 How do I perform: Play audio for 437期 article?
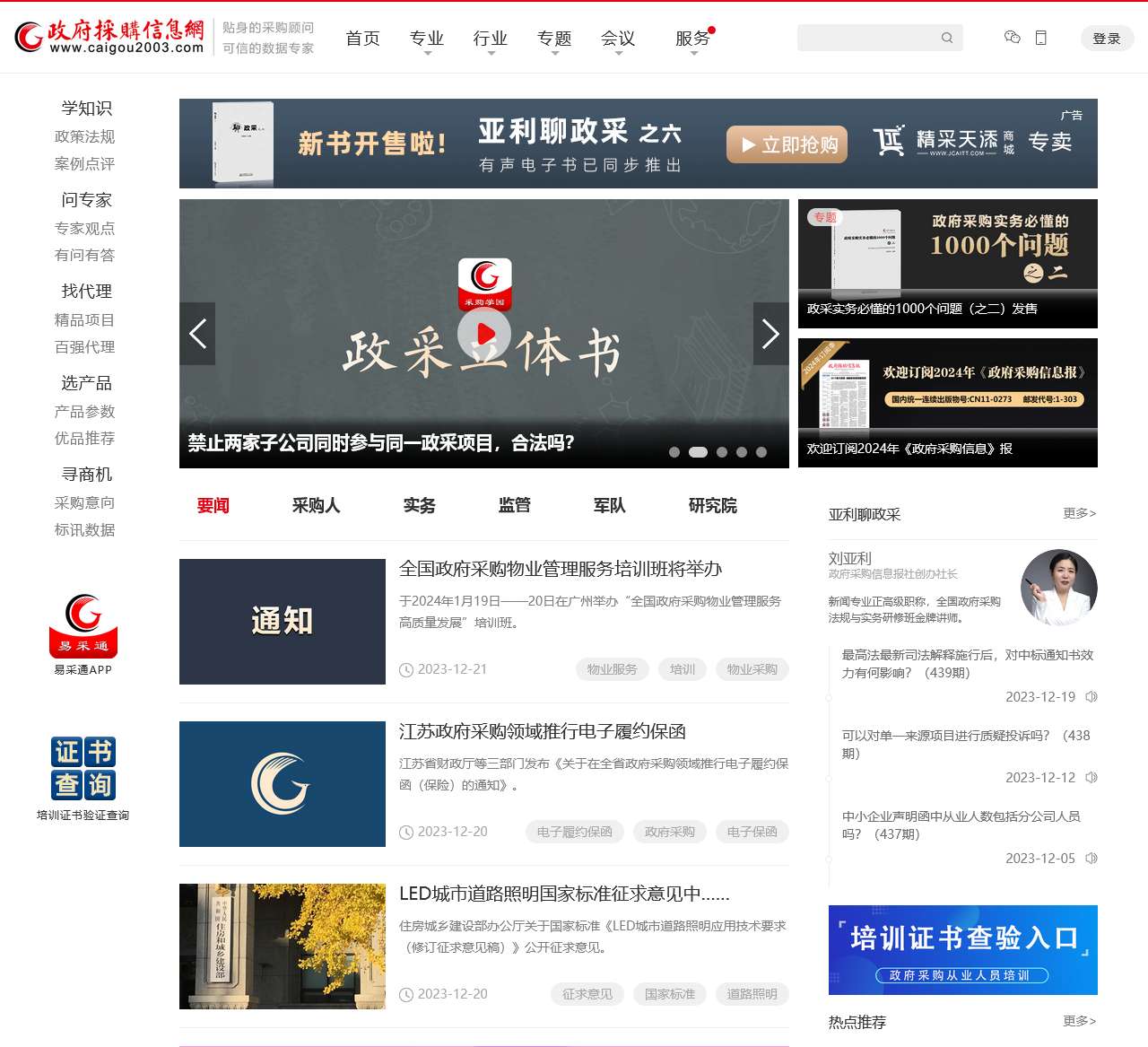[x=1091, y=859]
